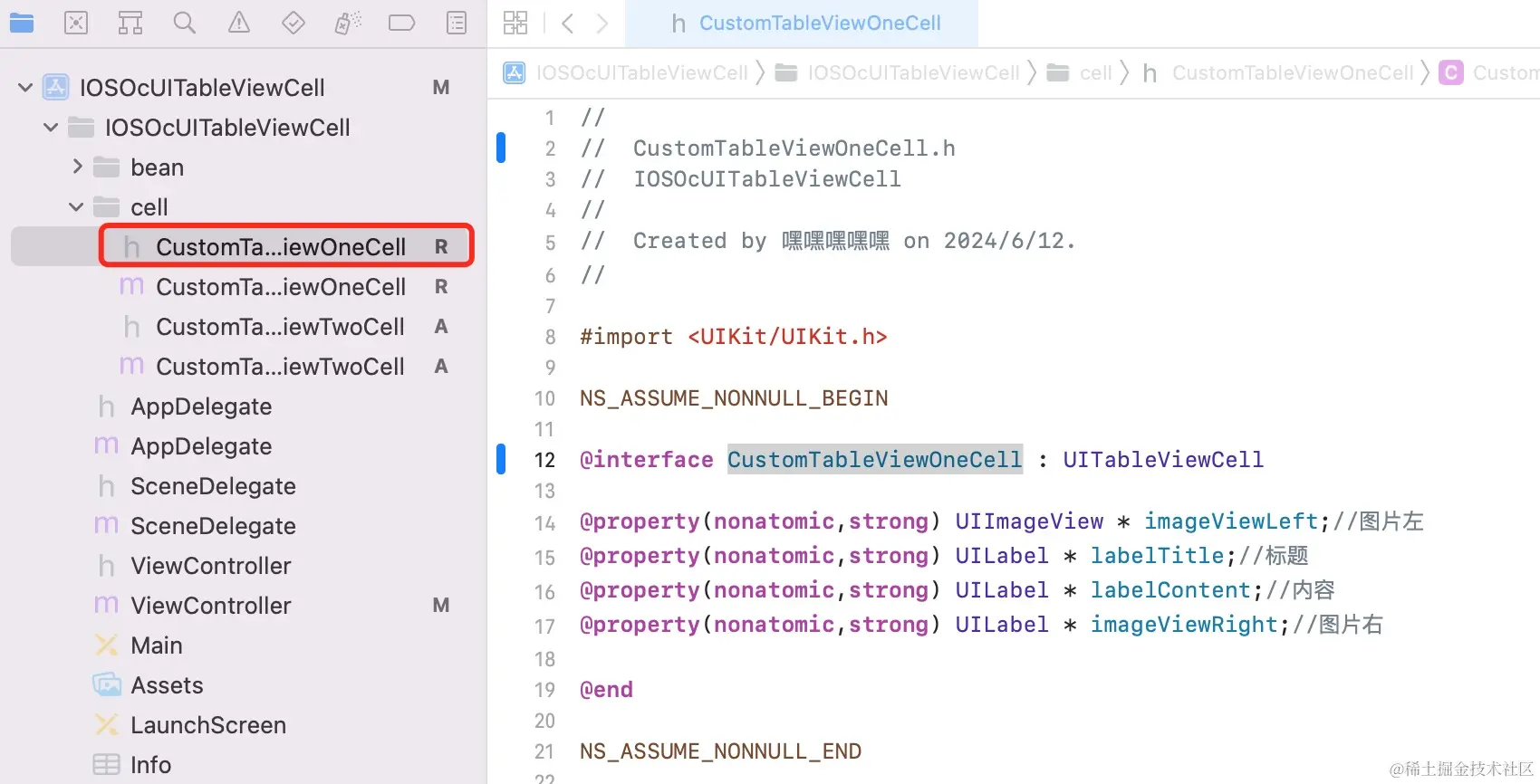
Task: Select IOSOcUITableViewCell folder in breadcrumb
Action: (x=914, y=72)
